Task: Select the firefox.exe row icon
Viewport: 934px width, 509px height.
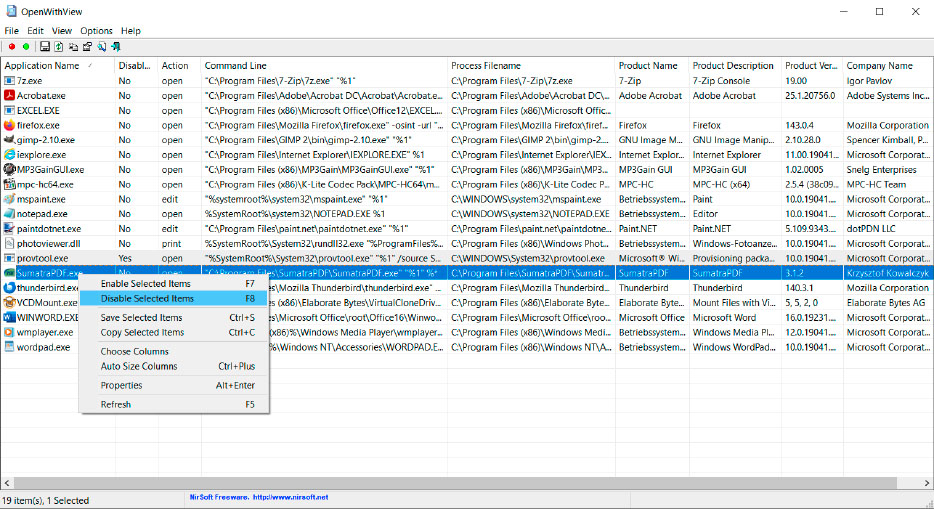Action: 10,125
